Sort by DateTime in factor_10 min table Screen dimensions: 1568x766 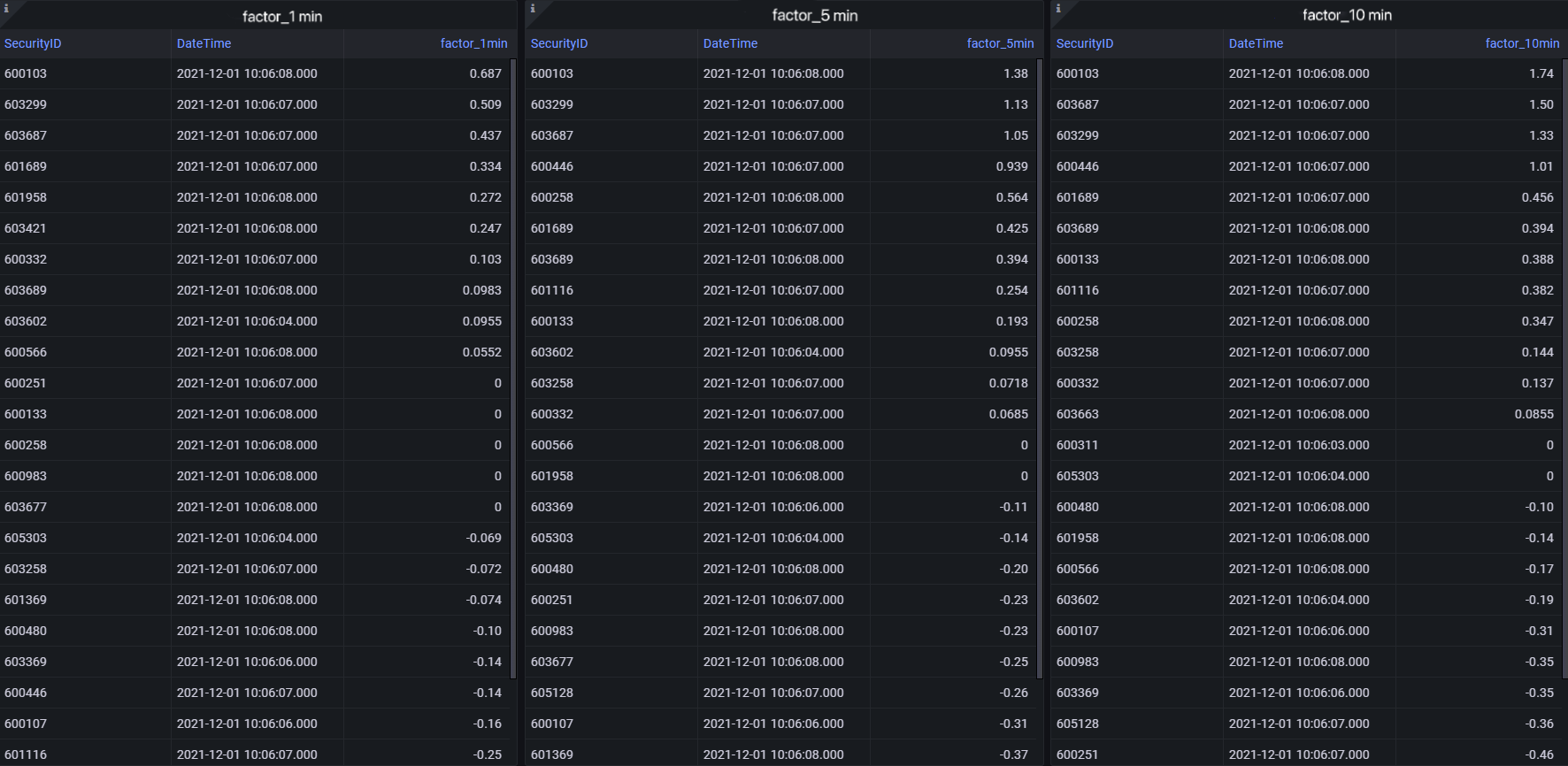coord(1256,43)
